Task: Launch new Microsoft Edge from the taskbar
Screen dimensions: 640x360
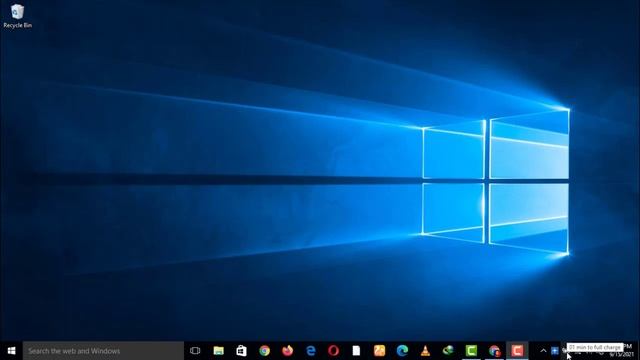Action: coord(402,351)
